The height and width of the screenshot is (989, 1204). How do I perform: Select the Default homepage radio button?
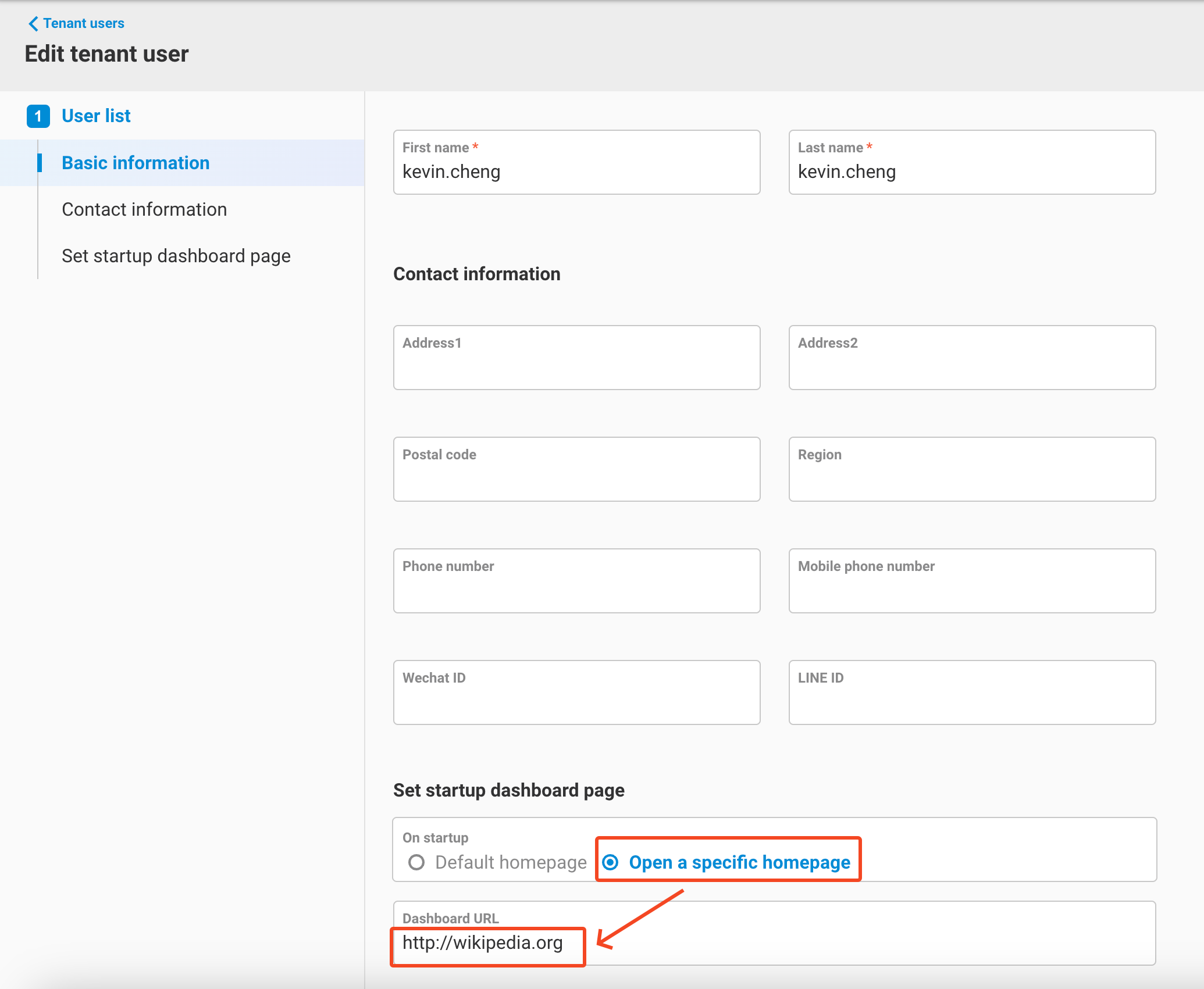(416, 862)
